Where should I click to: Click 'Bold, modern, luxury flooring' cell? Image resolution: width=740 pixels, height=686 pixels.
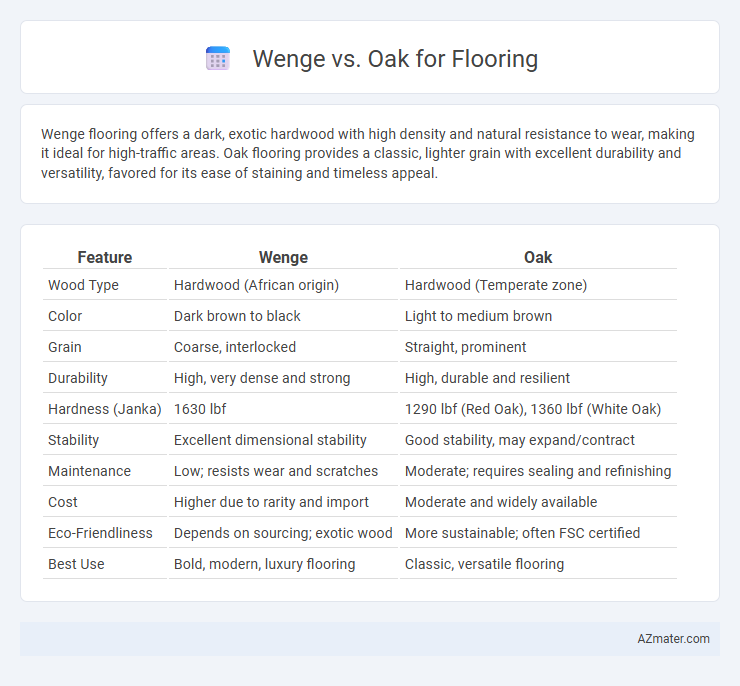(x=264, y=564)
